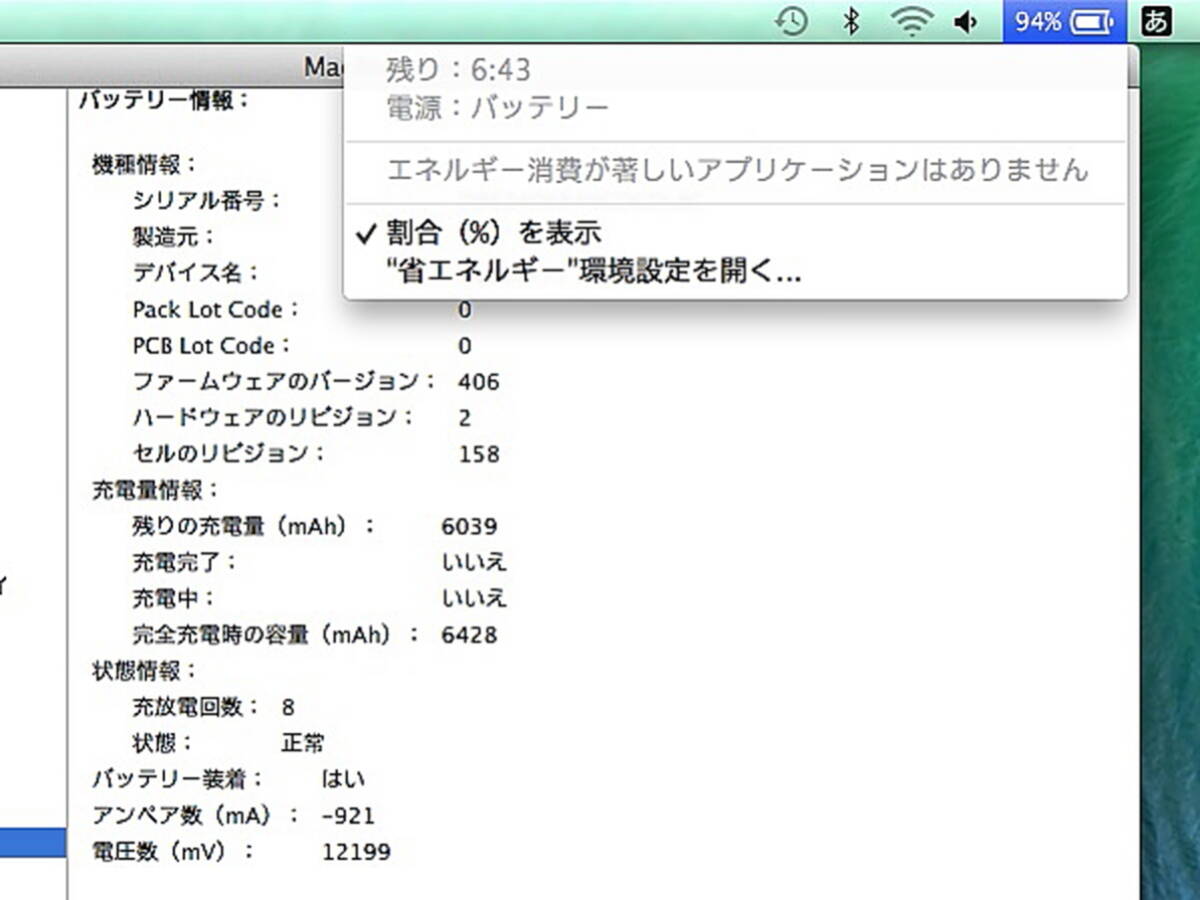The height and width of the screenshot is (900, 1200).
Task: Expand the Wi-Fi network list
Action: [x=911, y=20]
